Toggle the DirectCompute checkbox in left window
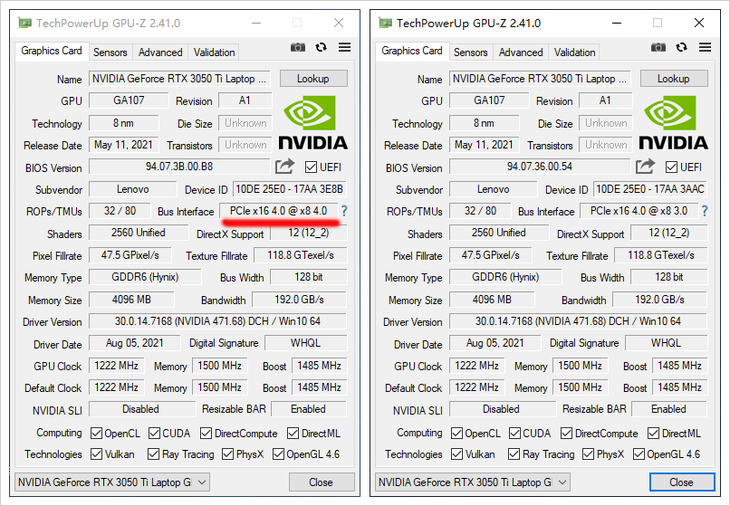The height and width of the screenshot is (506, 730). (x=206, y=433)
